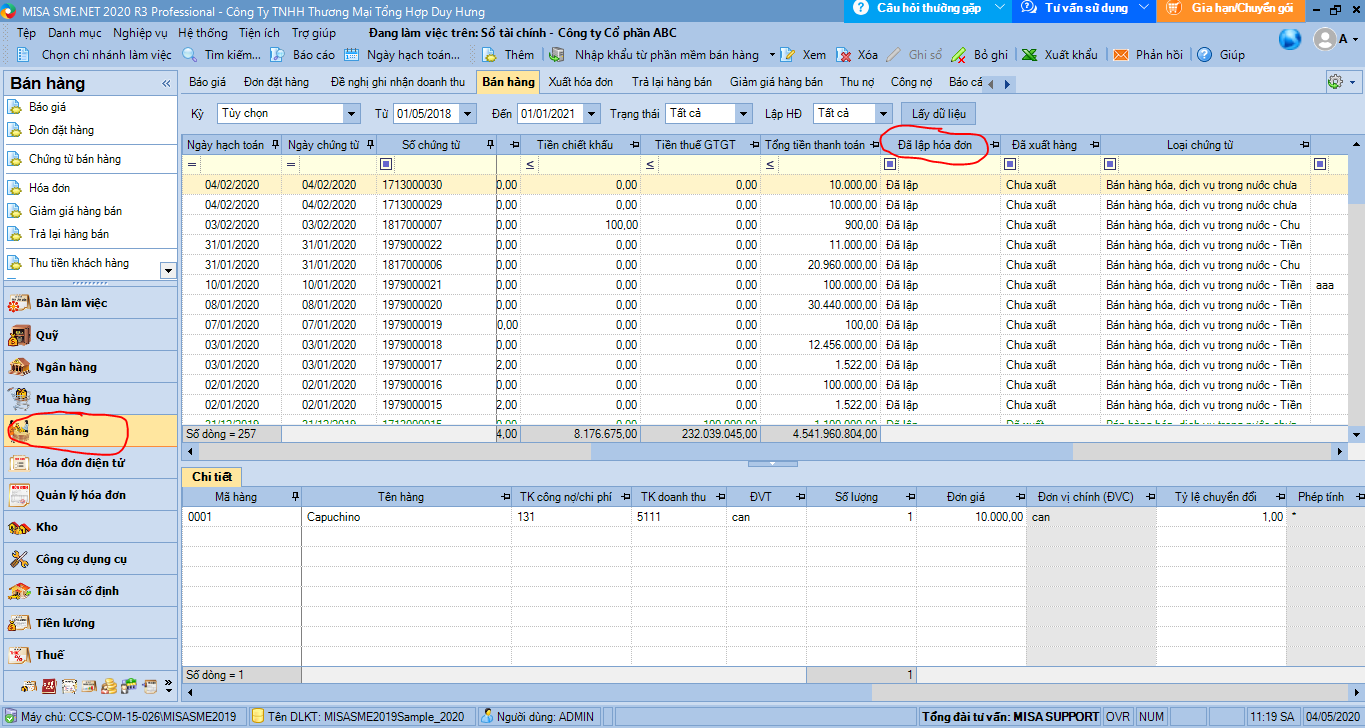
Task: Open Công cụ dụng cụ module
Action: point(90,559)
